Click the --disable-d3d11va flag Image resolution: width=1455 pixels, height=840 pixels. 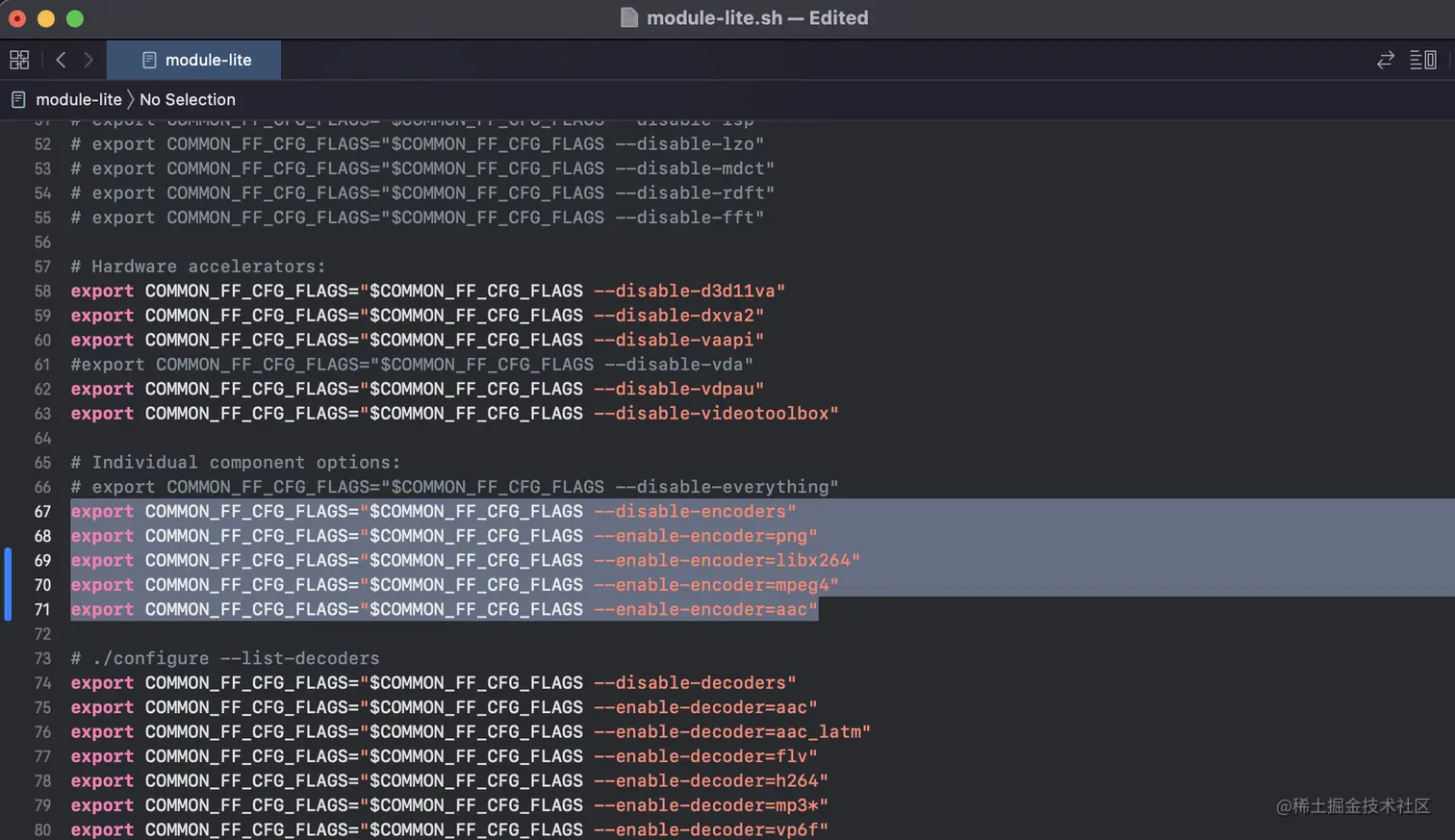tap(684, 291)
